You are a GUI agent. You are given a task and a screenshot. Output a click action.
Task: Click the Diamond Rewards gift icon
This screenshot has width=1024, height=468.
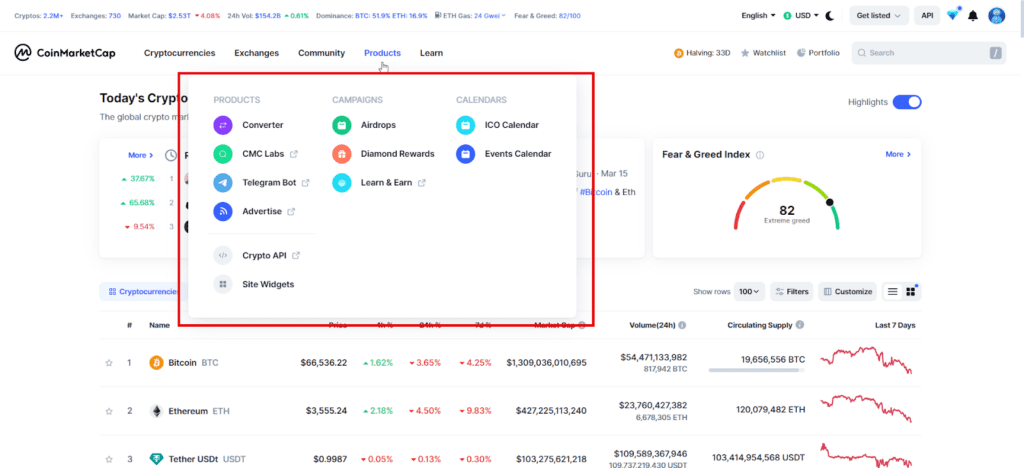coord(342,154)
